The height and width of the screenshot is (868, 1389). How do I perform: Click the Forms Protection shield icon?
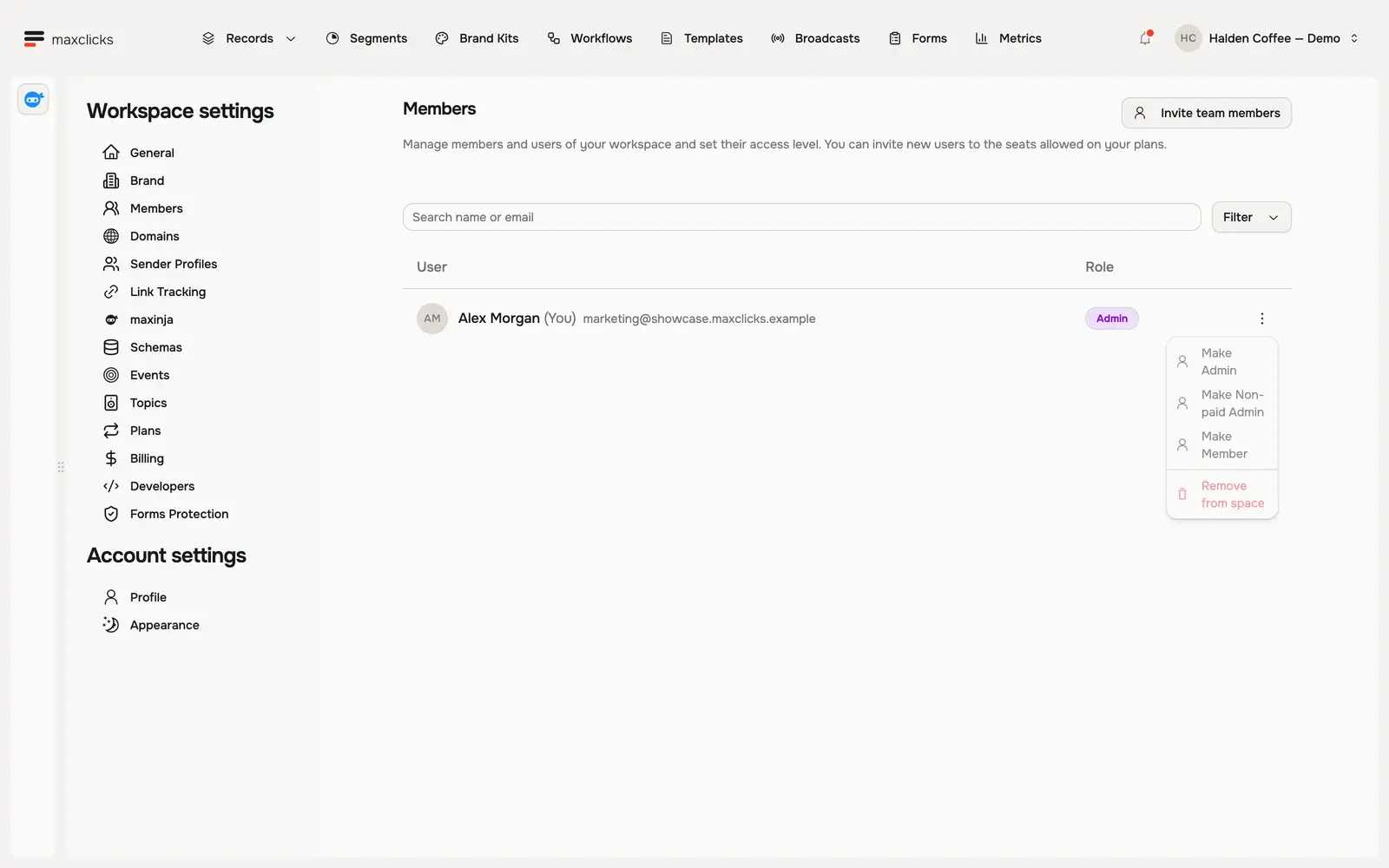(111, 514)
